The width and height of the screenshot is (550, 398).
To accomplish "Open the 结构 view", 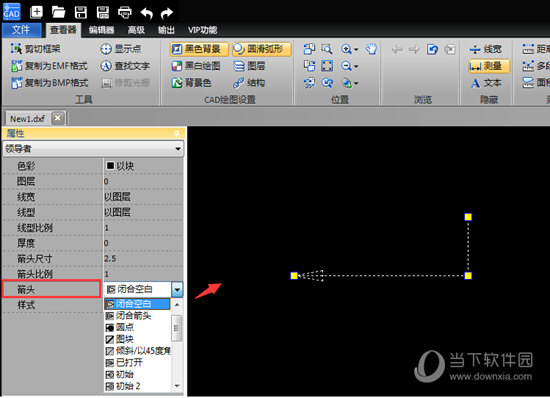I will [x=249, y=83].
